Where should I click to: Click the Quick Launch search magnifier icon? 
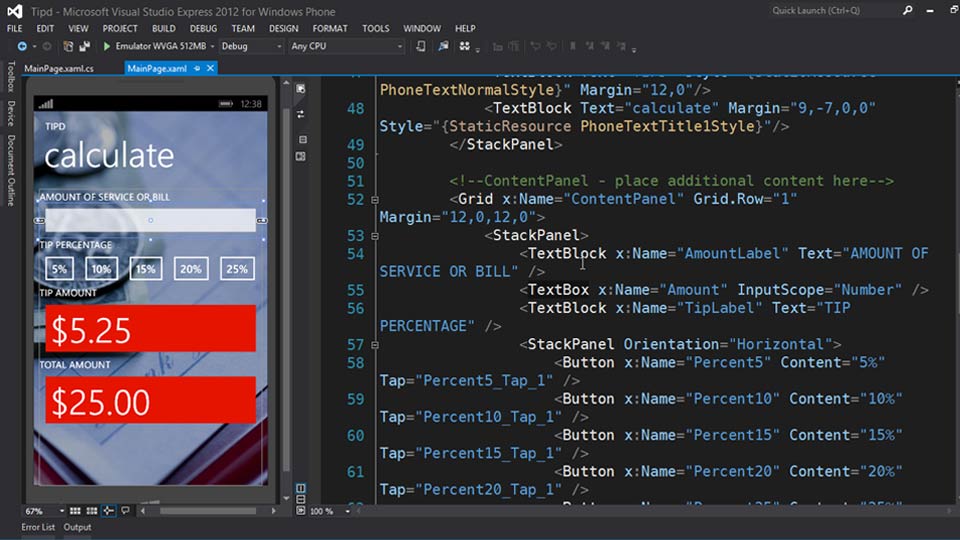pyautogui.click(x=907, y=10)
